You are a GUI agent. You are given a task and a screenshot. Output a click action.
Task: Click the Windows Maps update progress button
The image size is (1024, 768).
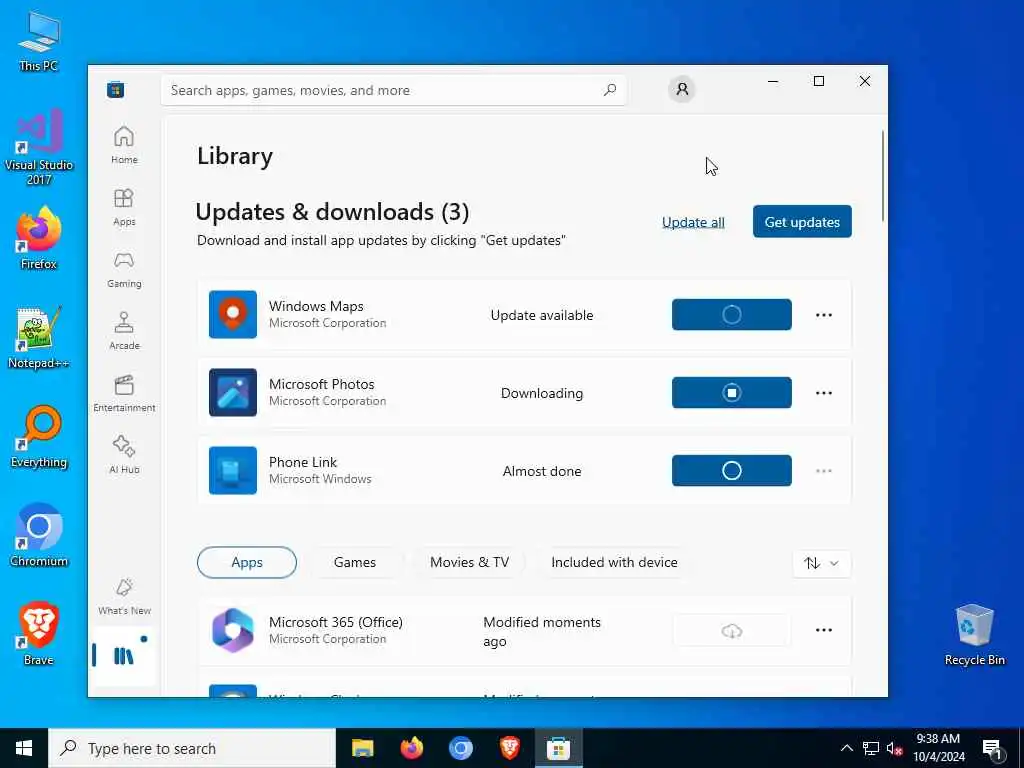pos(731,315)
